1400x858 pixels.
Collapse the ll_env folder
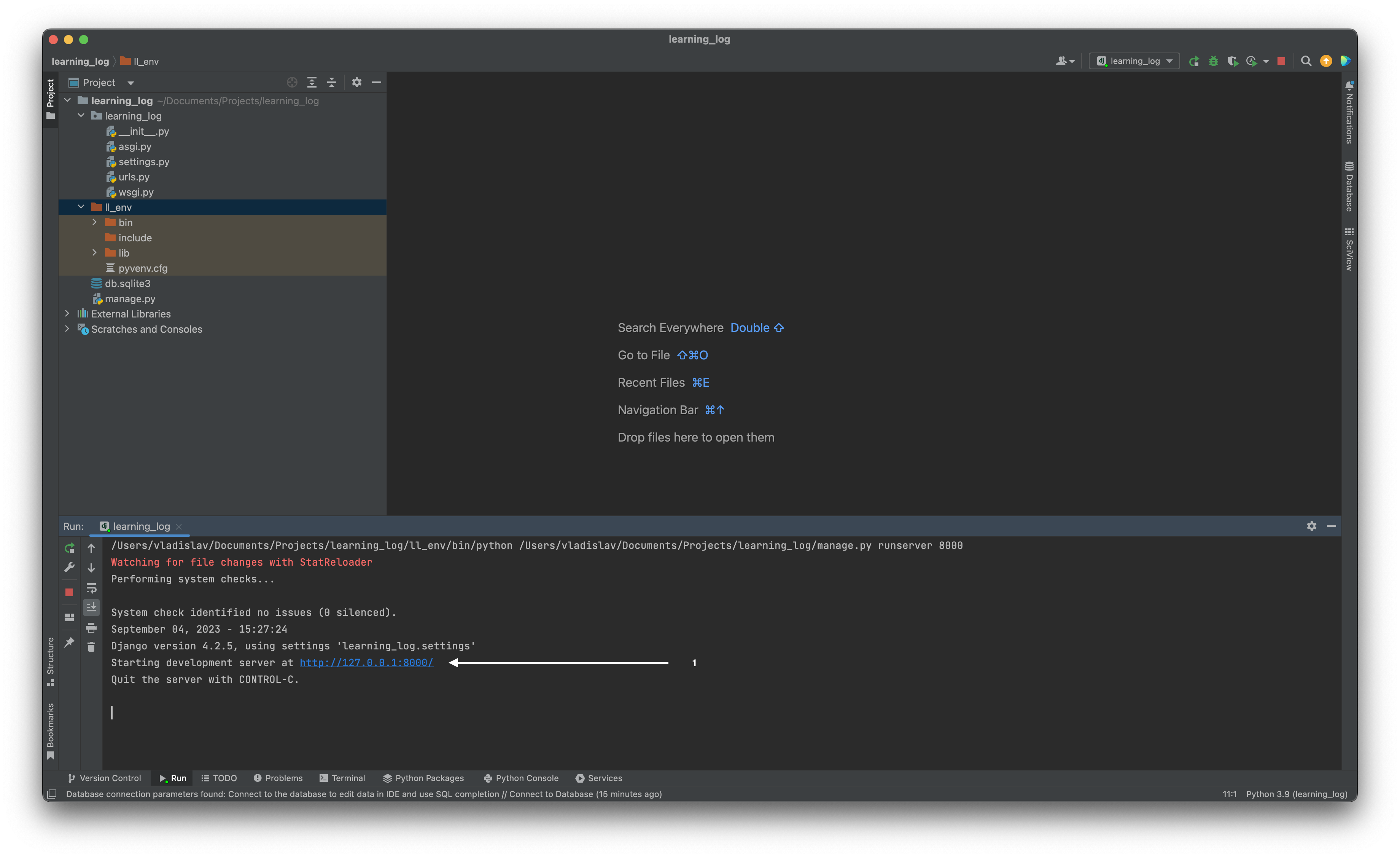pyautogui.click(x=81, y=207)
